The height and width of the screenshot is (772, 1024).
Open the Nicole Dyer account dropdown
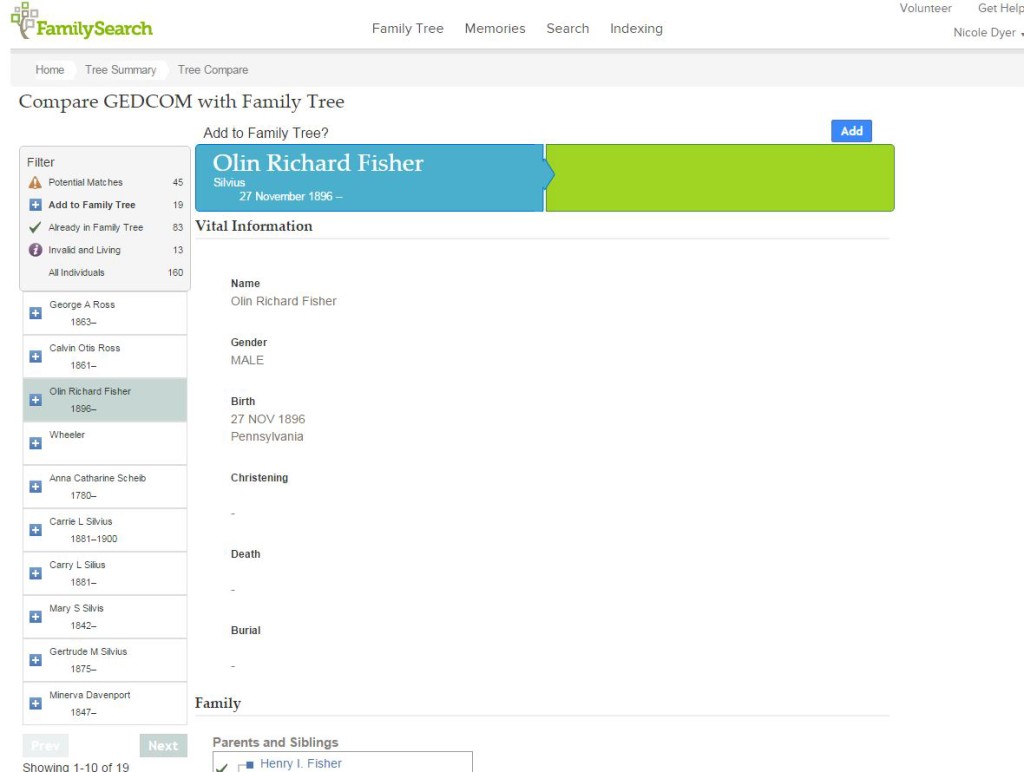pyautogui.click(x=986, y=33)
